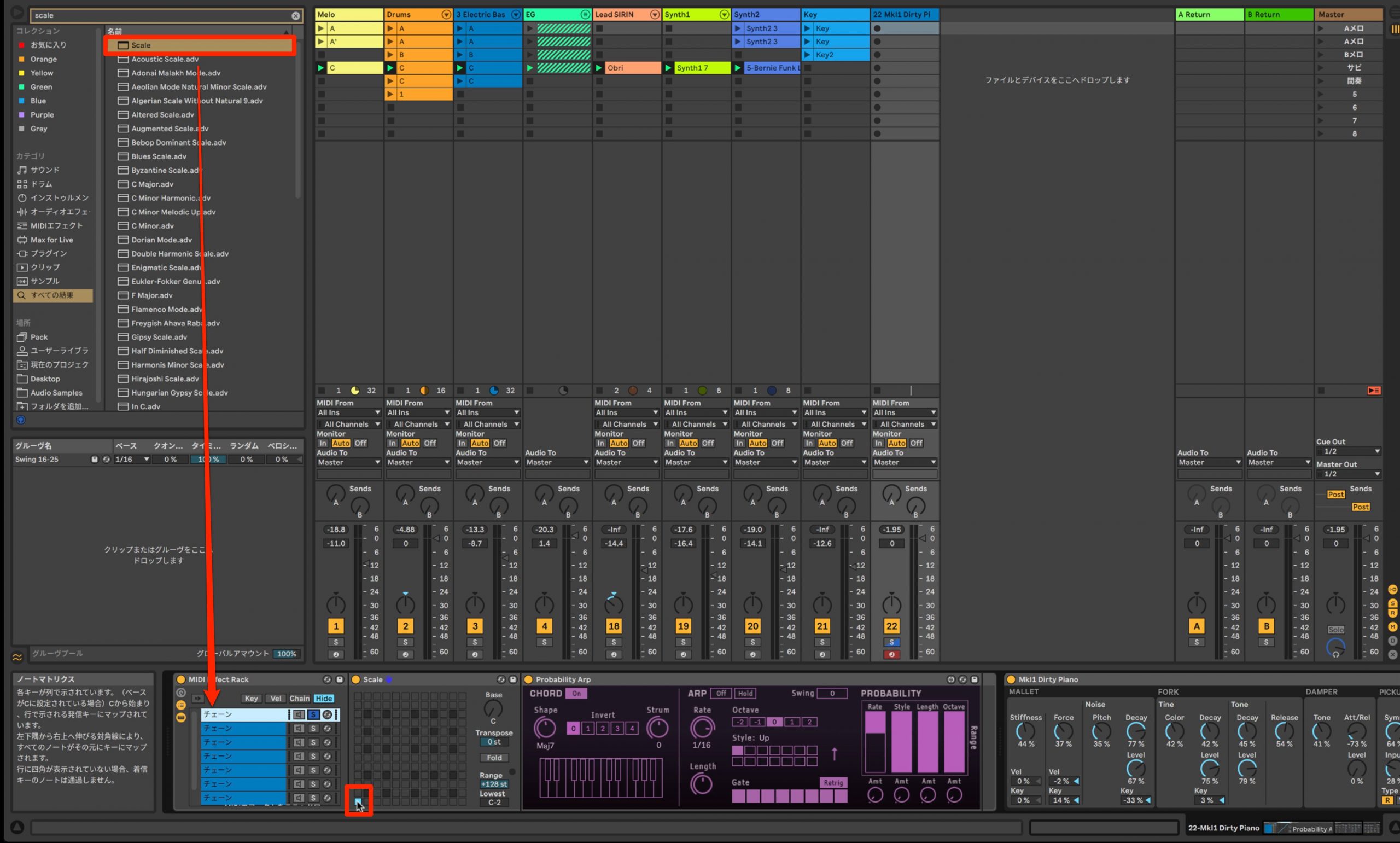Screen dimensions: 1400x843
Task: Arm track 22 for recording
Action: 891,654
